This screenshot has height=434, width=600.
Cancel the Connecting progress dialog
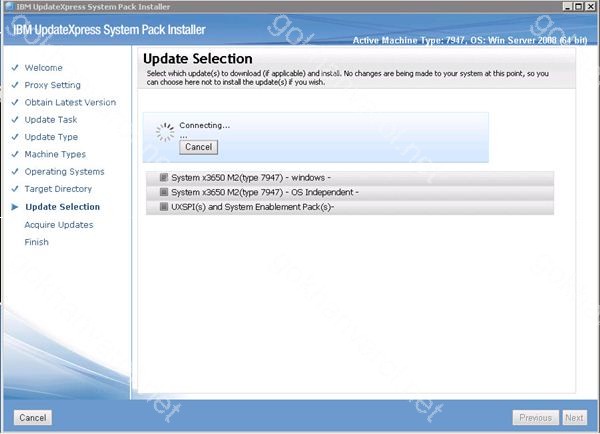[x=198, y=147]
